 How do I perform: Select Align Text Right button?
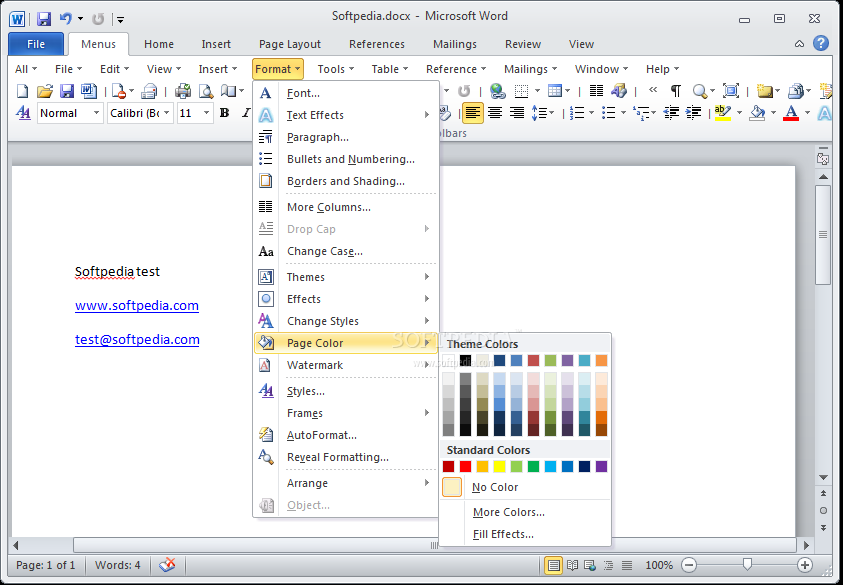[x=517, y=113]
